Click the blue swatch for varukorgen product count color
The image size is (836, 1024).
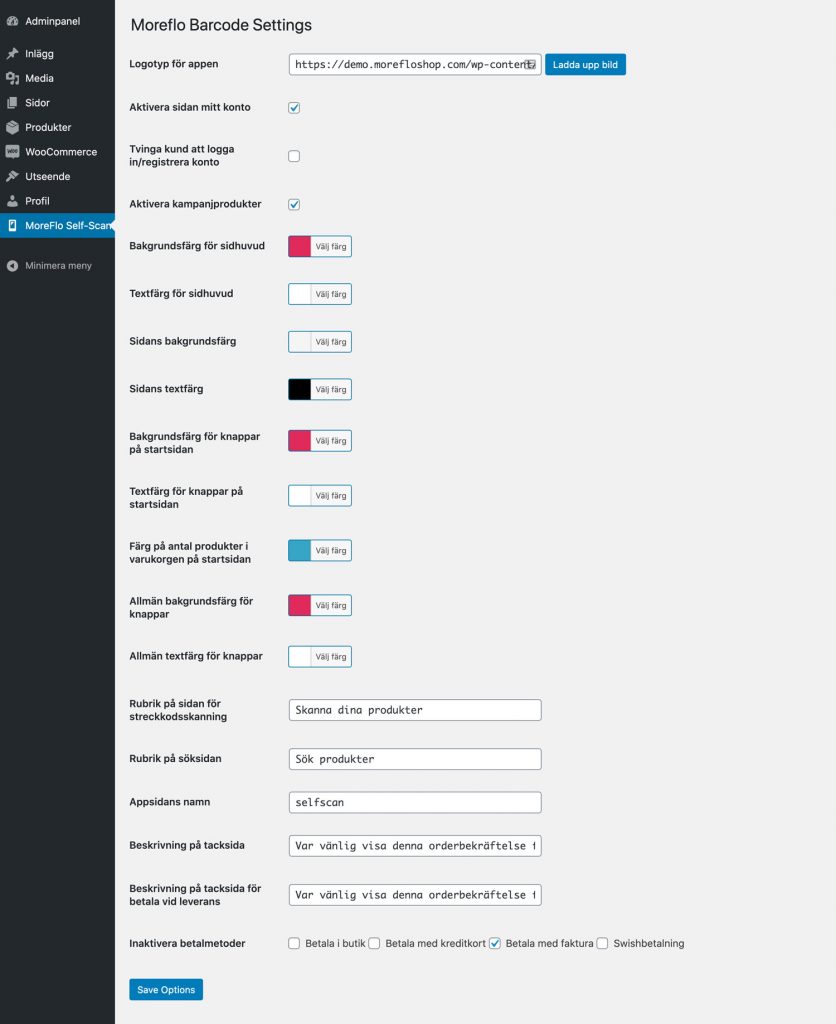300,551
